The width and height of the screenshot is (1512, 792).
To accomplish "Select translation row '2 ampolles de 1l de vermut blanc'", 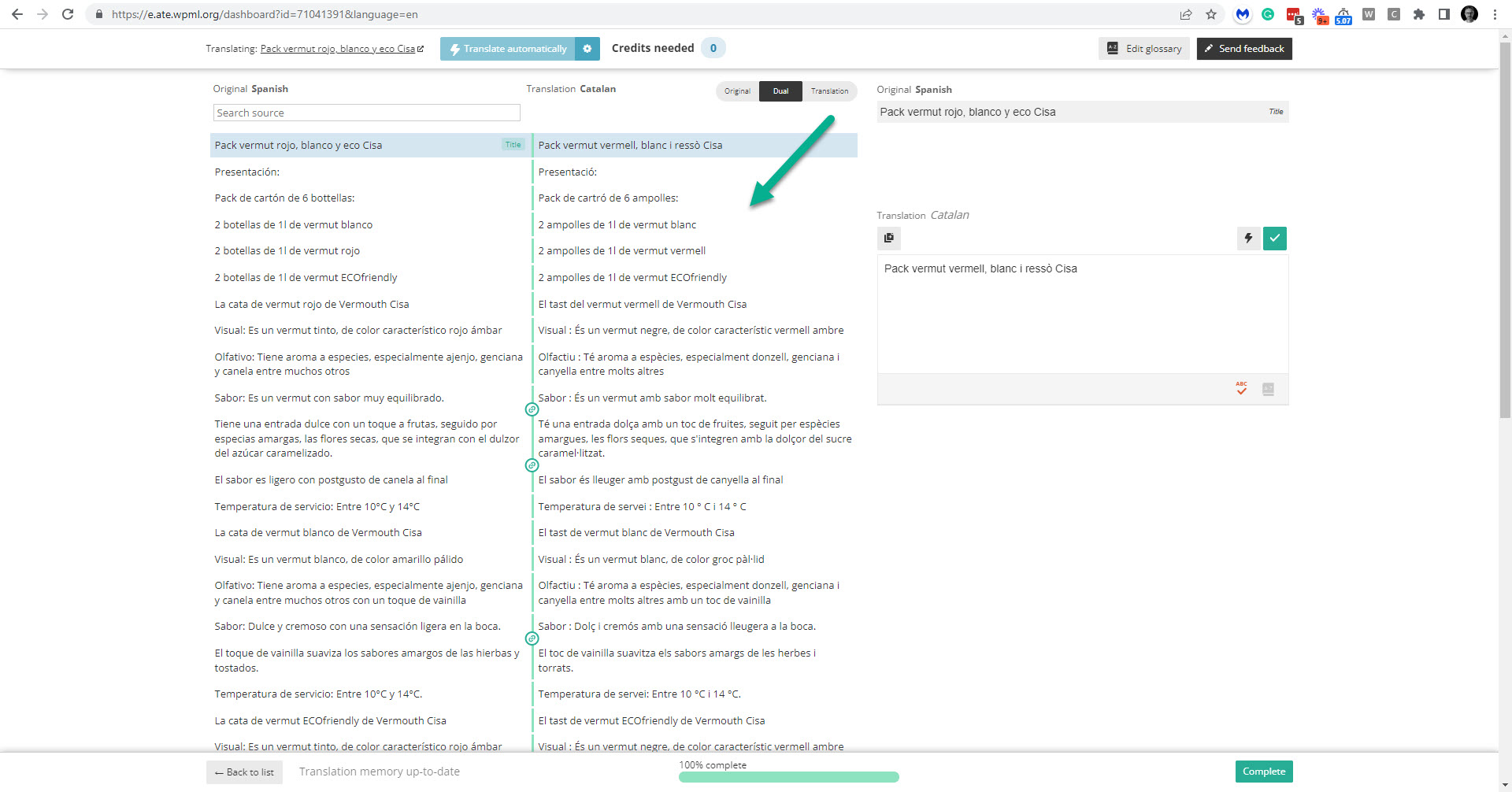I will click(x=695, y=224).
